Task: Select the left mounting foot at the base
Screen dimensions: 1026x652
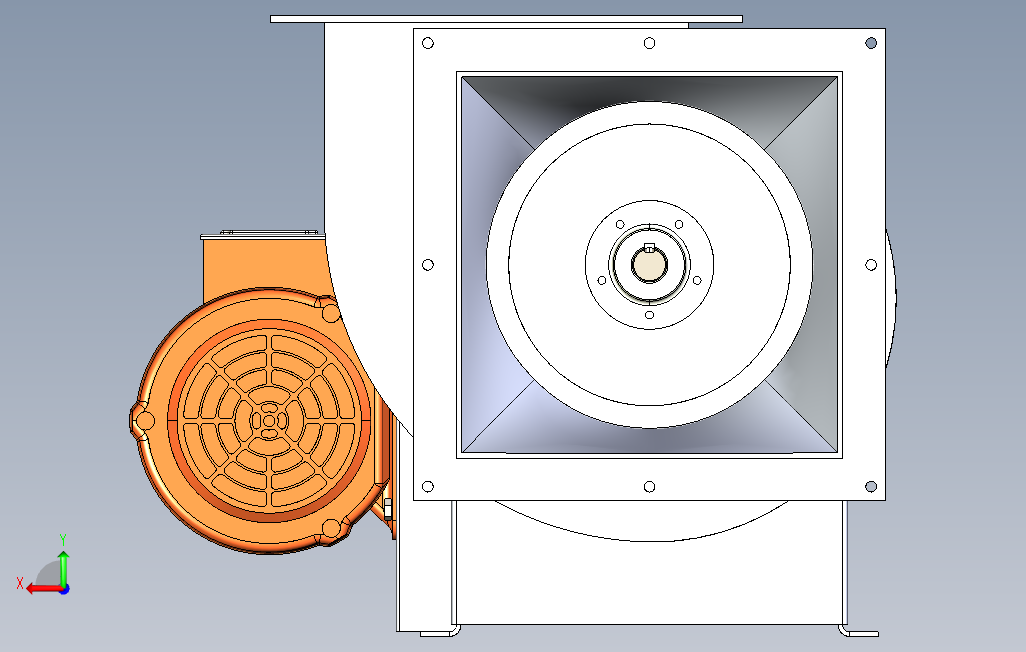Action: point(440,632)
